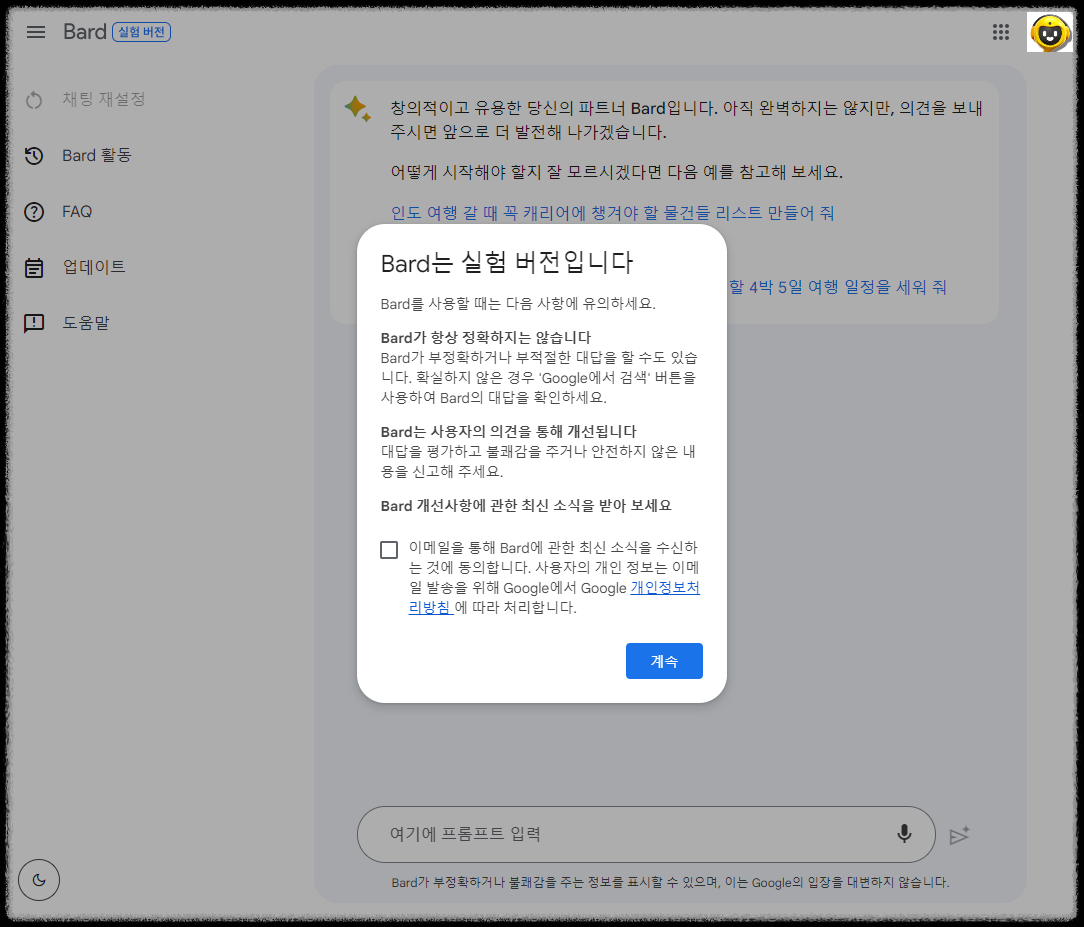The image size is (1084, 927).
Task: Open the 개인정보처리방침 privacy link
Action: [663, 587]
